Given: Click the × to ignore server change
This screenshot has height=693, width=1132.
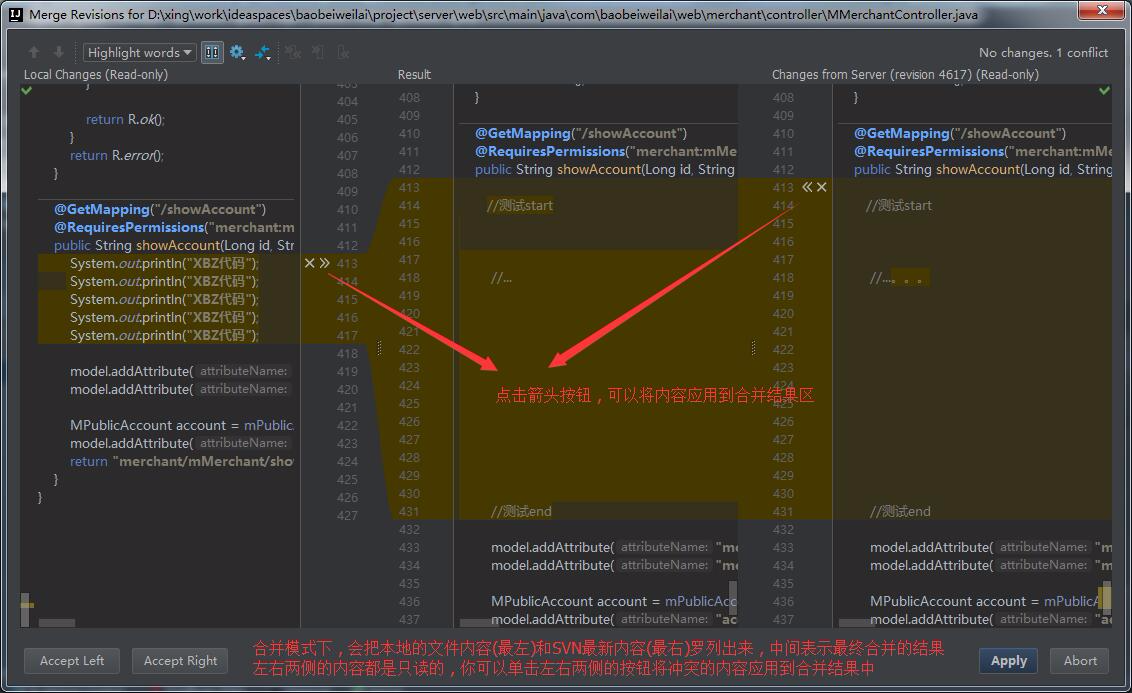Looking at the screenshot, I should (821, 187).
